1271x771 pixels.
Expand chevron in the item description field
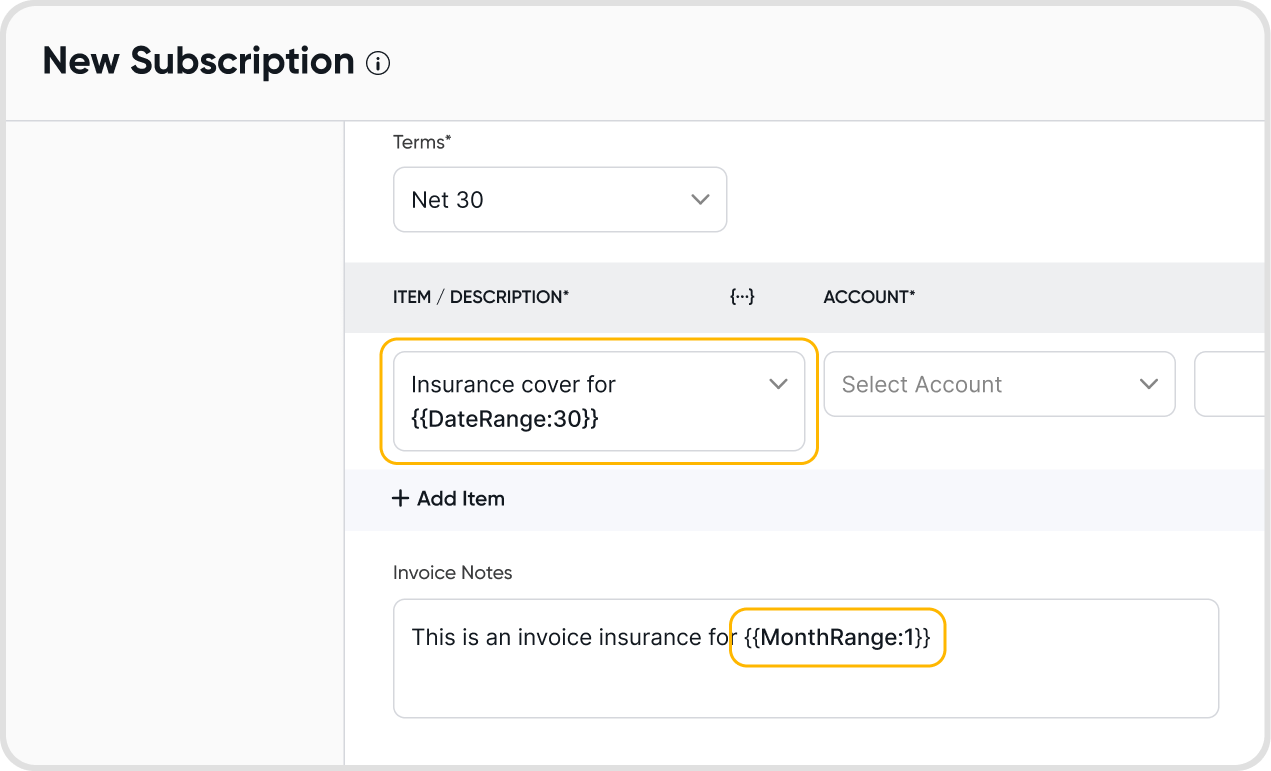pos(778,385)
